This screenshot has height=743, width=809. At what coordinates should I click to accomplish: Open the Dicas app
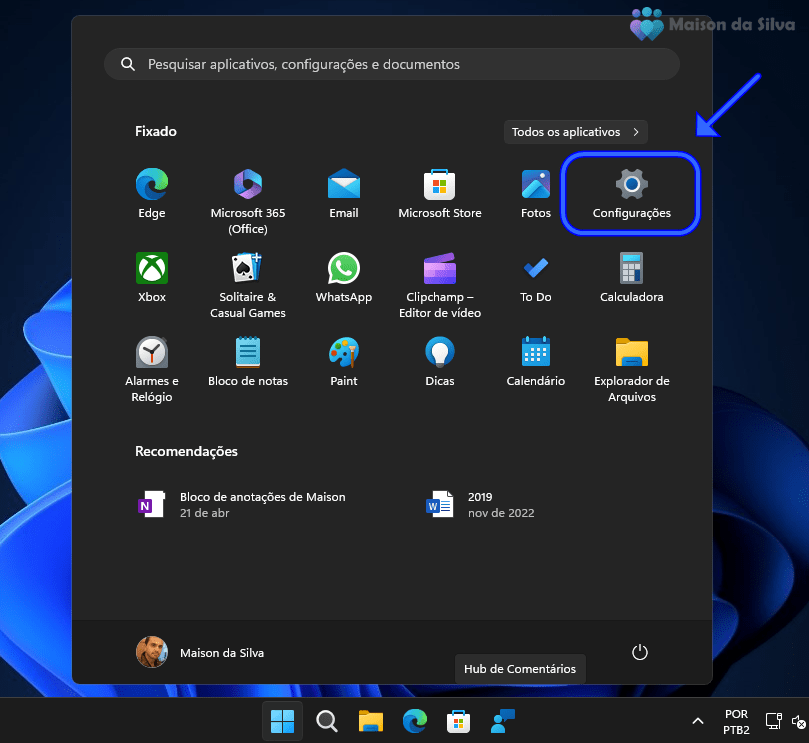coord(440,362)
